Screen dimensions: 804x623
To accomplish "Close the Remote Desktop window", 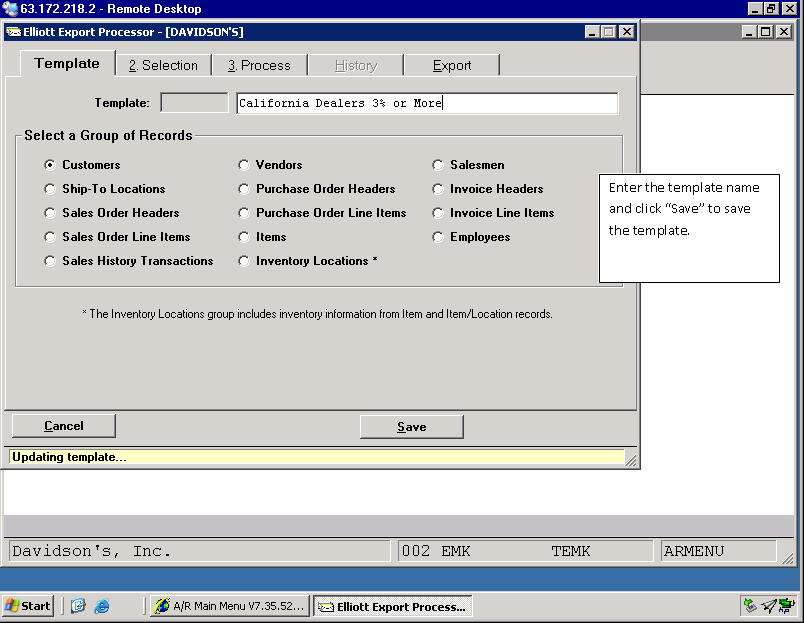I will pos(790,9).
